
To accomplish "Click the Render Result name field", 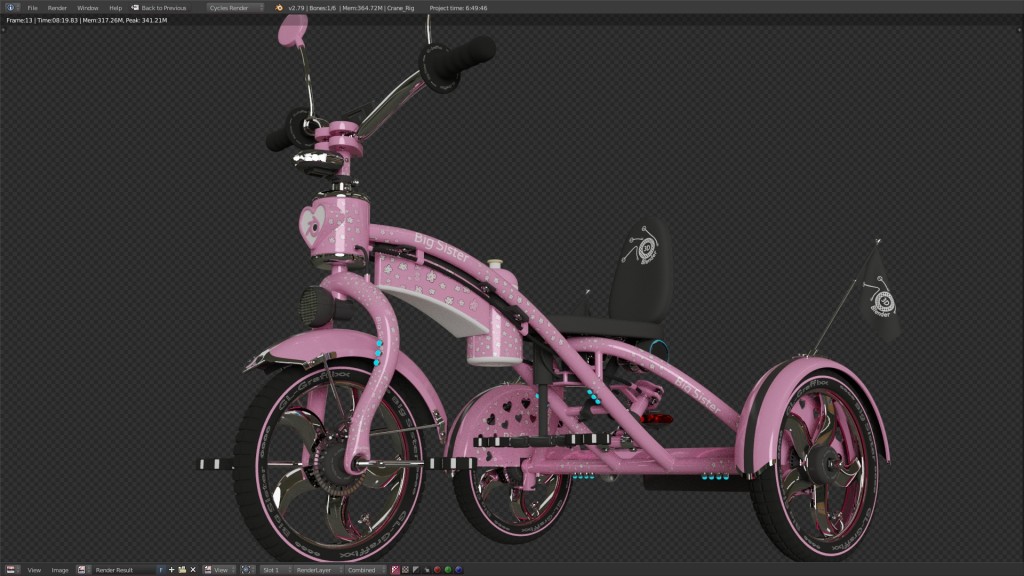I will [119, 568].
